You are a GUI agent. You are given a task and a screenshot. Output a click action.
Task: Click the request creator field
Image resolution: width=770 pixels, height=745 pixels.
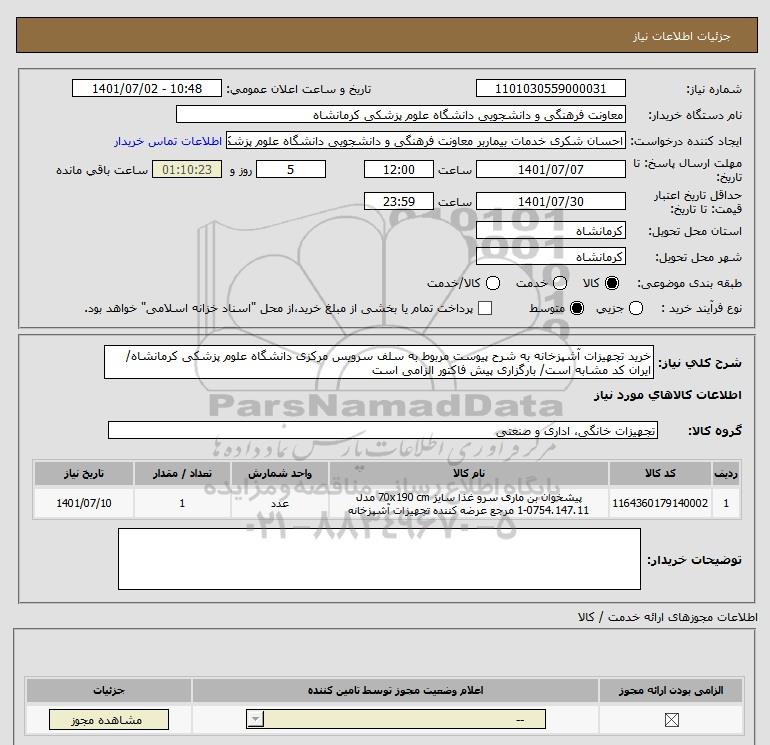pos(426,141)
